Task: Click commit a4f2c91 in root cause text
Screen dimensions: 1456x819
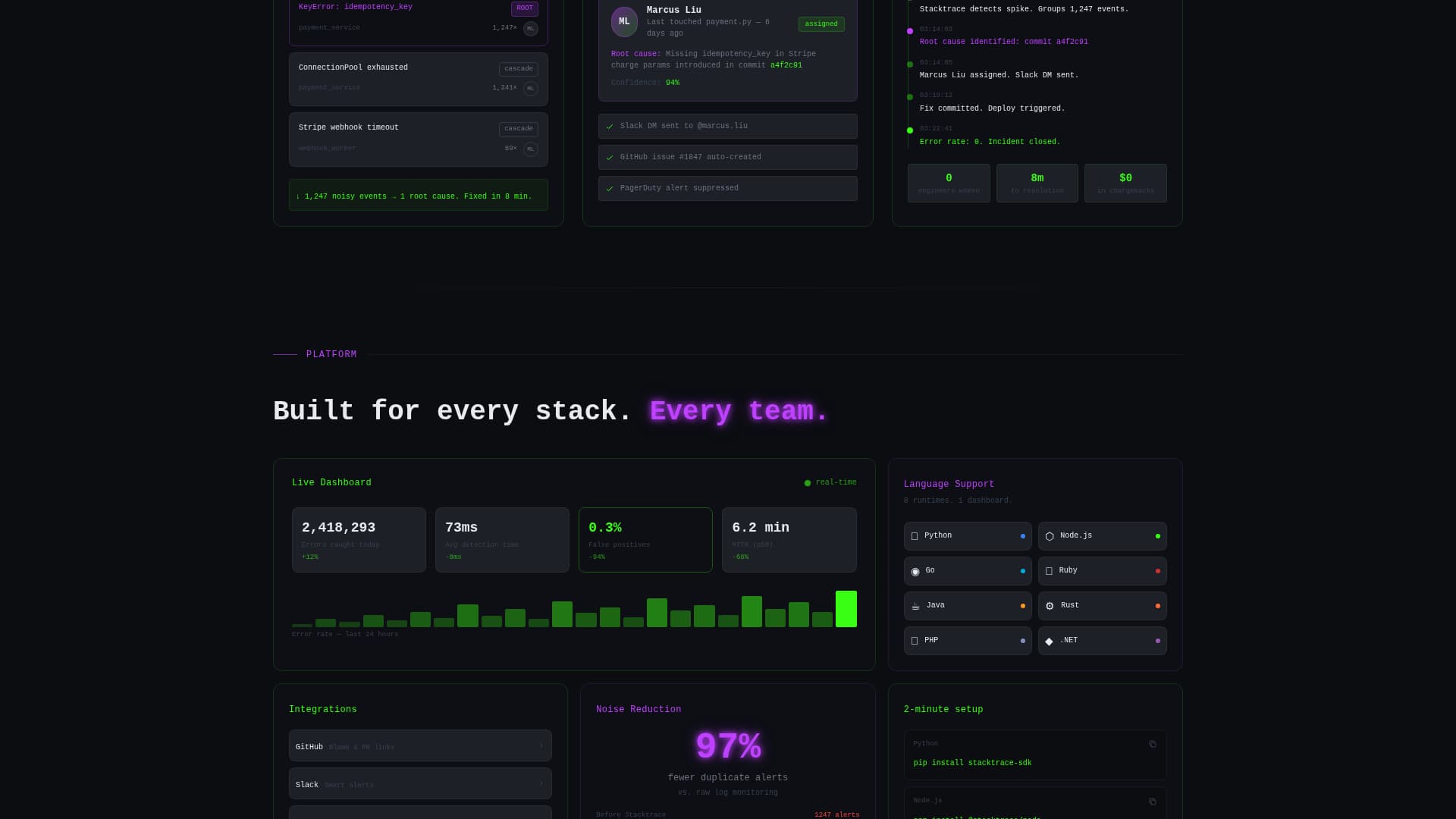Action: (x=786, y=66)
